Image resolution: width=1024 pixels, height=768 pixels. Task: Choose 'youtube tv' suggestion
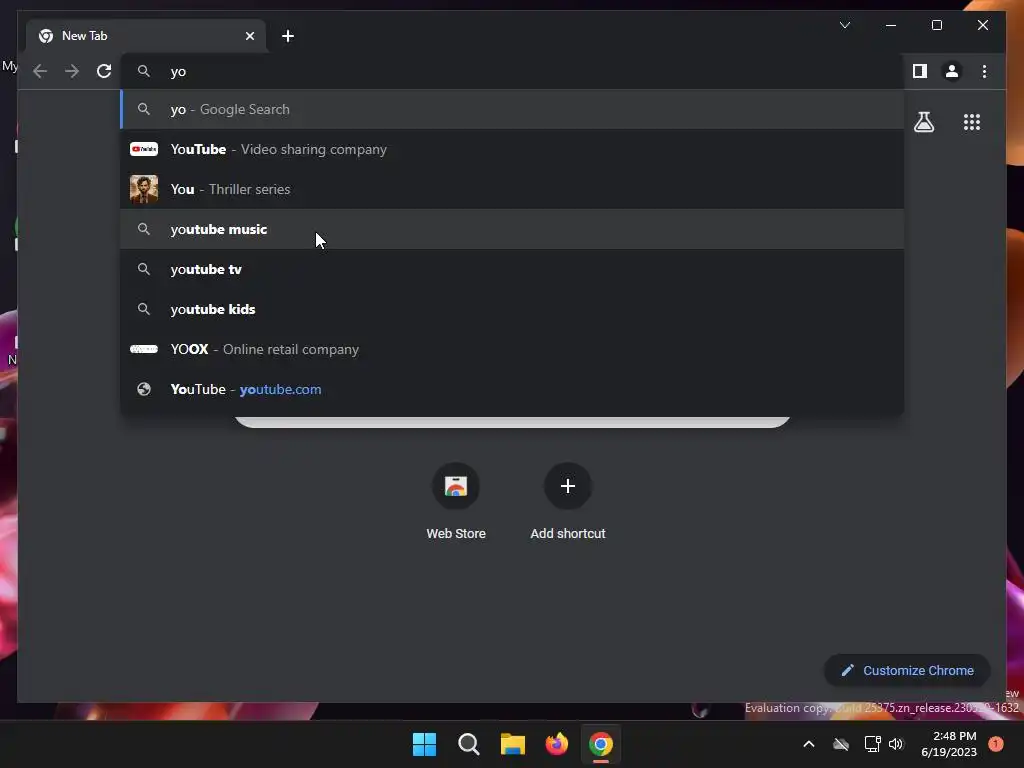512,269
